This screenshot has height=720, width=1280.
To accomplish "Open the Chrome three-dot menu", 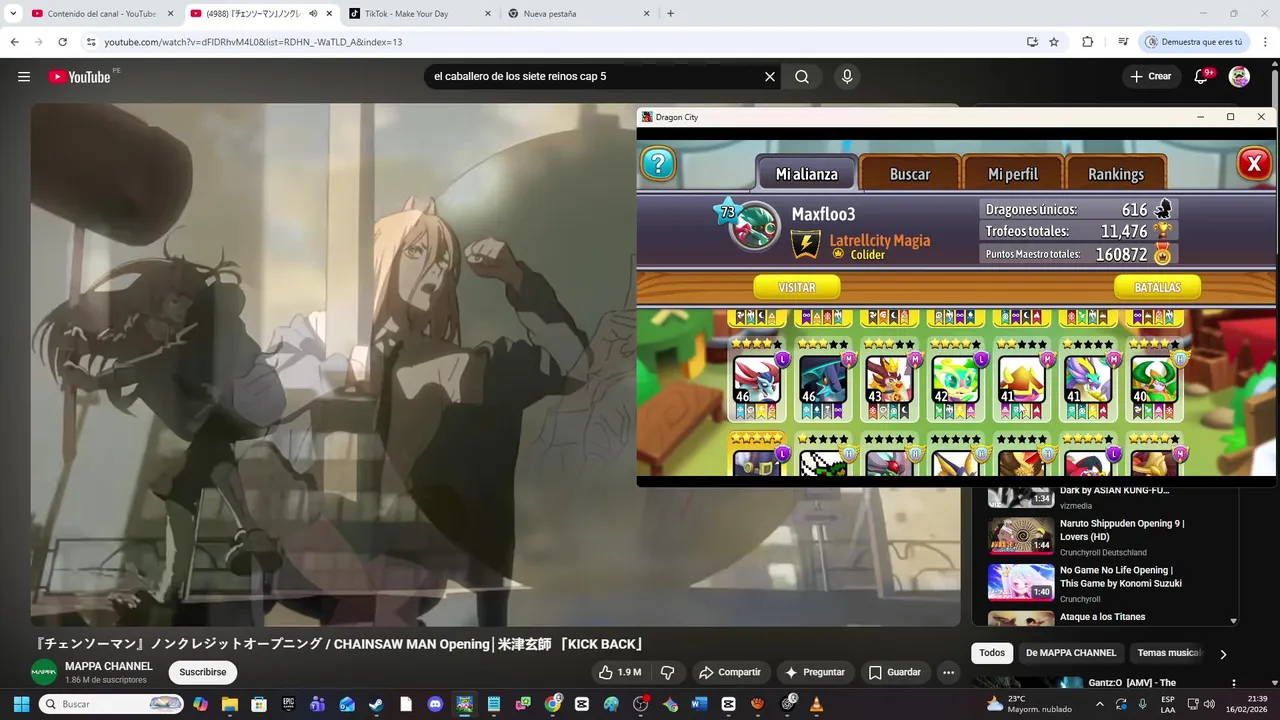I will 1264,42.
